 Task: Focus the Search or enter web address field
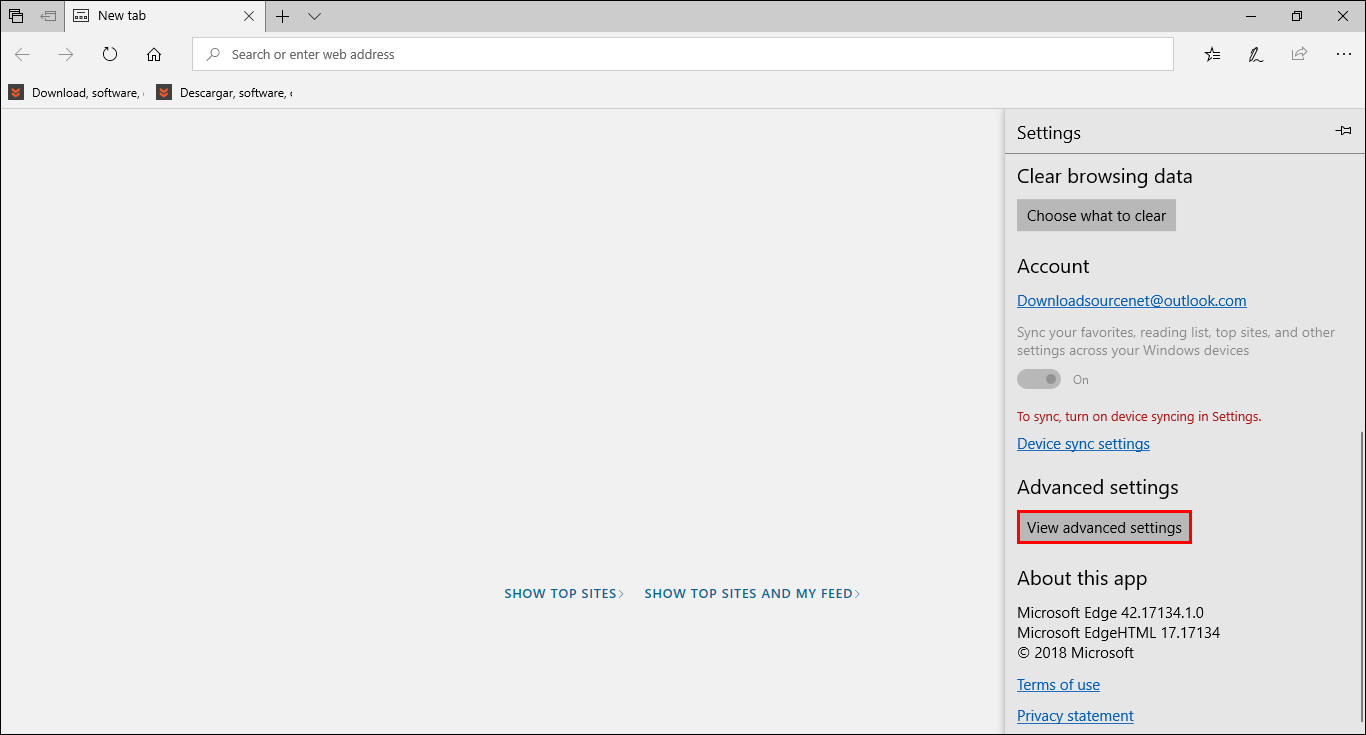click(683, 54)
